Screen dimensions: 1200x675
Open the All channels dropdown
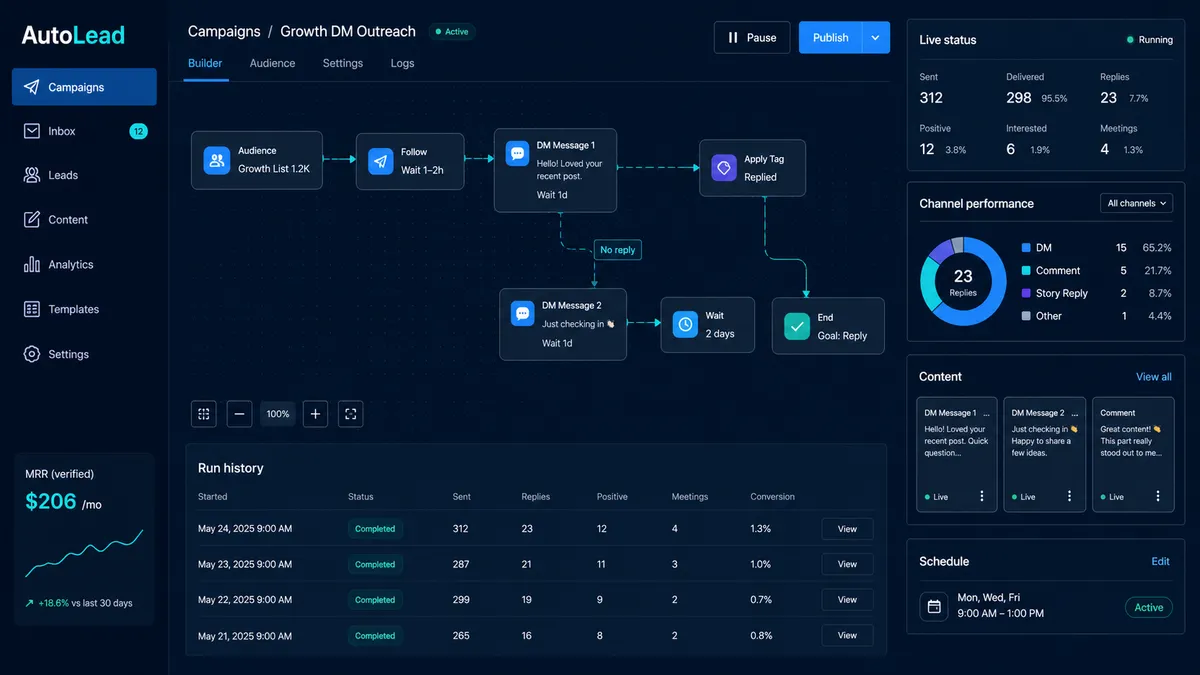point(1136,203)
